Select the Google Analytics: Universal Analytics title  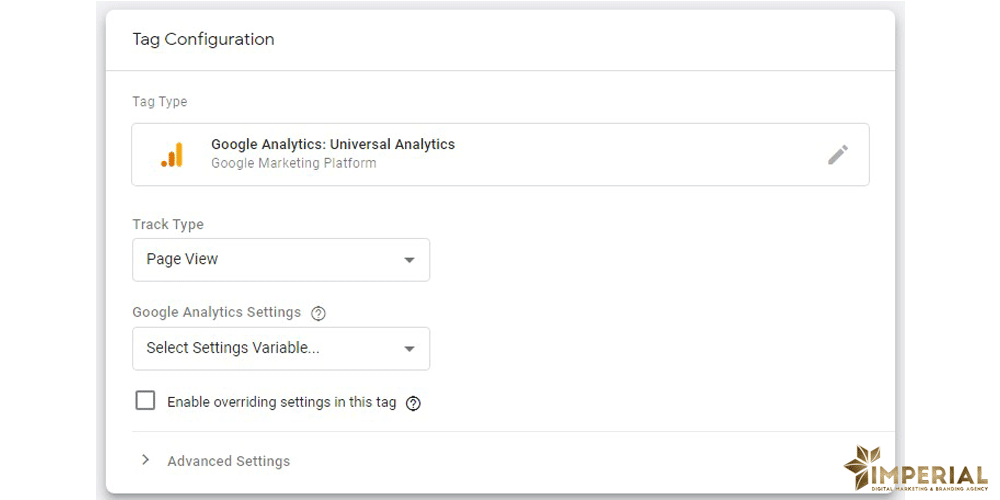tap(332, 144)
